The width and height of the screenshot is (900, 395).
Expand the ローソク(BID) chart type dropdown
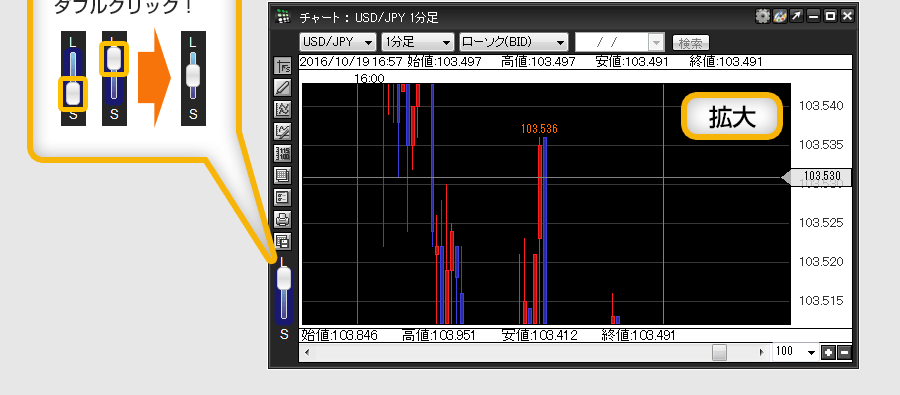tap(514, 42)
